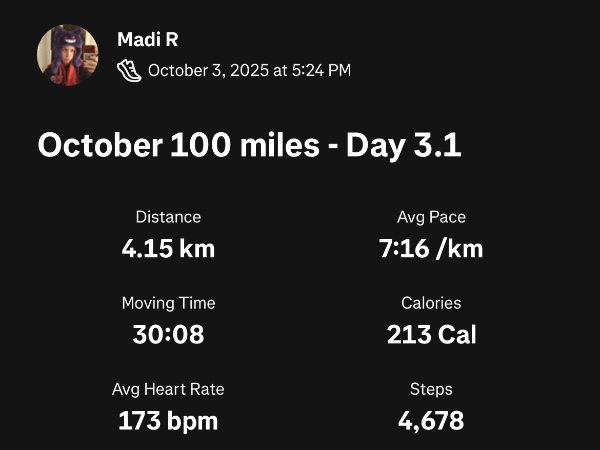Open the Madi R athlete name link

pos(146,40)
